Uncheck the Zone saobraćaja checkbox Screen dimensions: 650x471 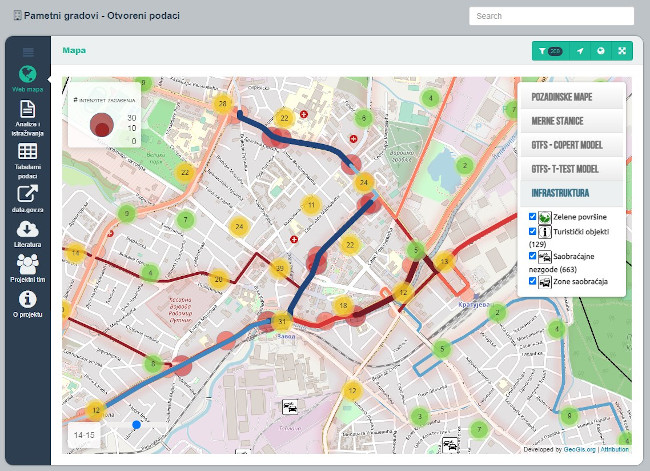532,281
